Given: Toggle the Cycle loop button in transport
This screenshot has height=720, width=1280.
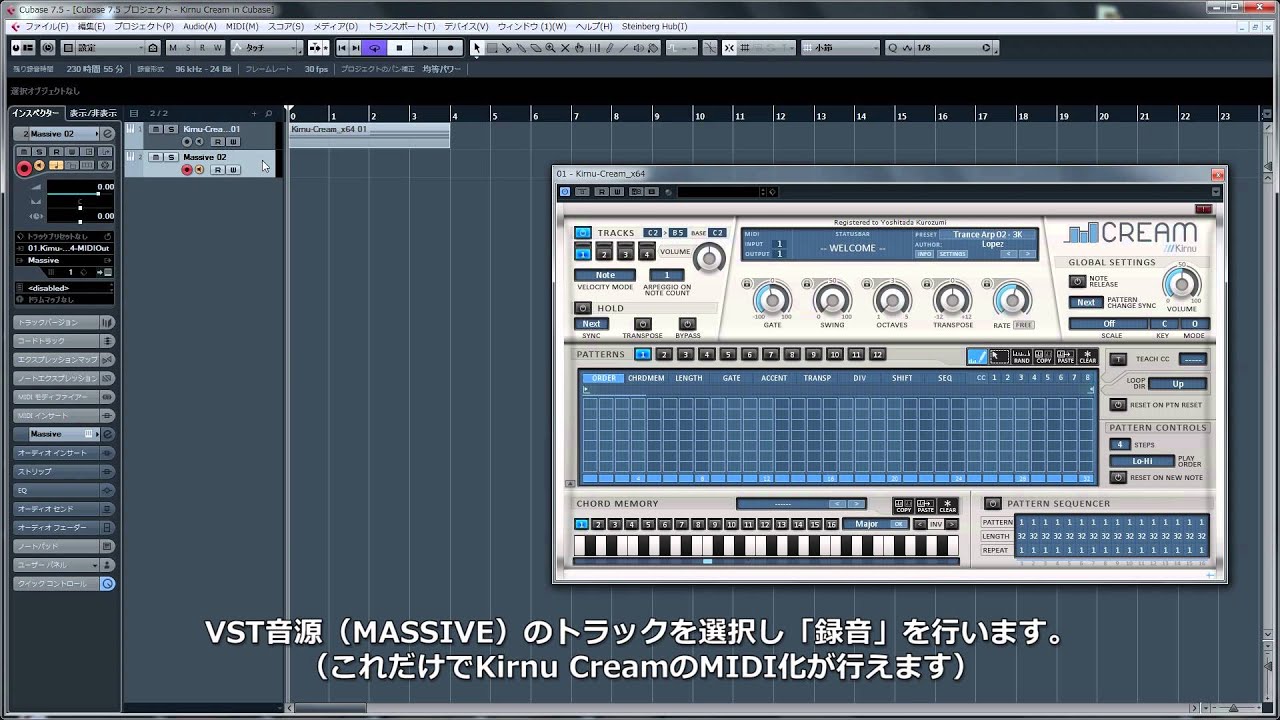Looking at the screenshot, I should 374,48.
